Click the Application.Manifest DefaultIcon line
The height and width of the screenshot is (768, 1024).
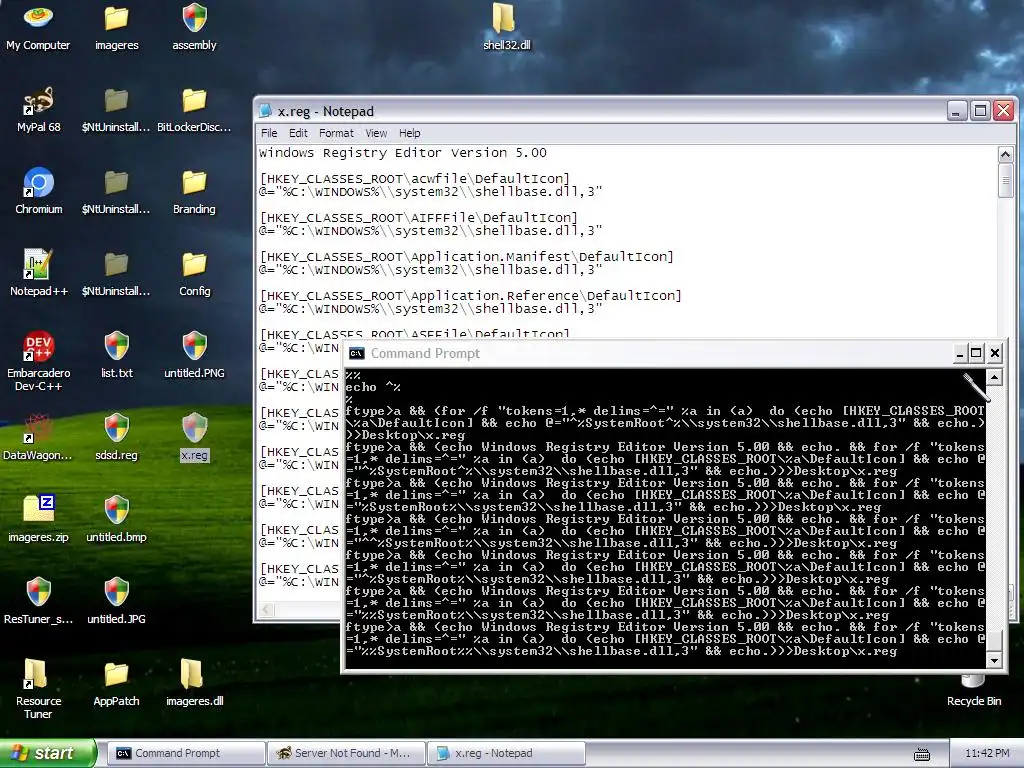(x=466, y=257)
